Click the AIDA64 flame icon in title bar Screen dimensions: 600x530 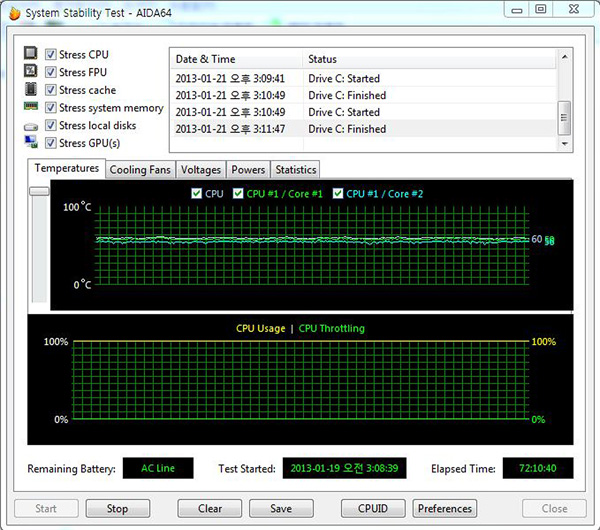point(15,13)
